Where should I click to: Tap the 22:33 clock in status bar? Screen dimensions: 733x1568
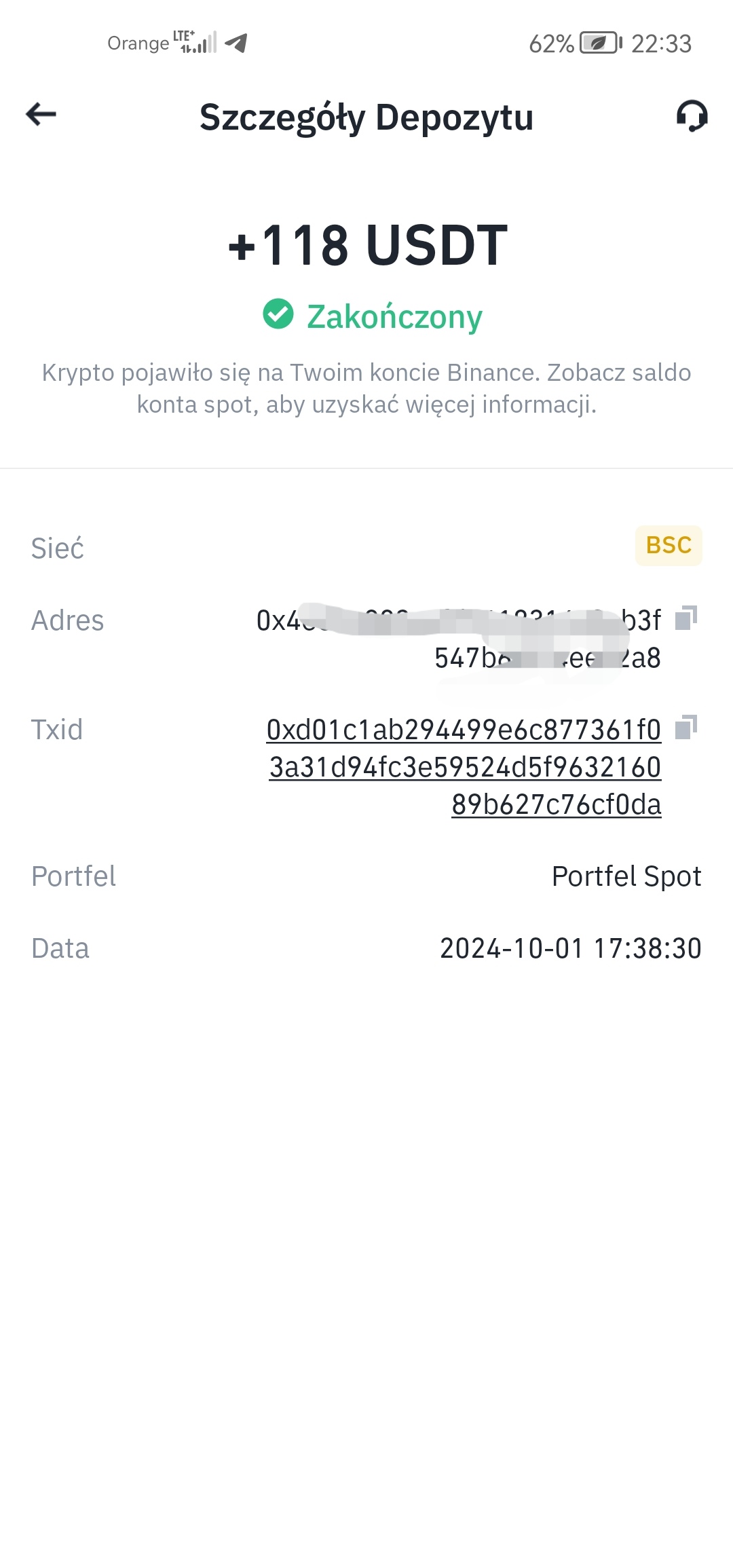tap(662, 43)
